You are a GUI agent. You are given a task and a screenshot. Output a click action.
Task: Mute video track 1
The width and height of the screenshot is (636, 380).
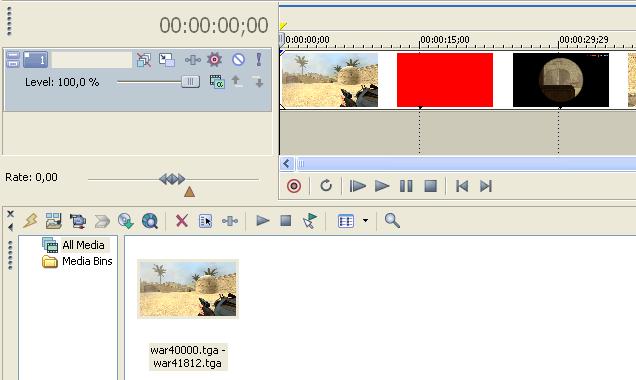point(238,60)
